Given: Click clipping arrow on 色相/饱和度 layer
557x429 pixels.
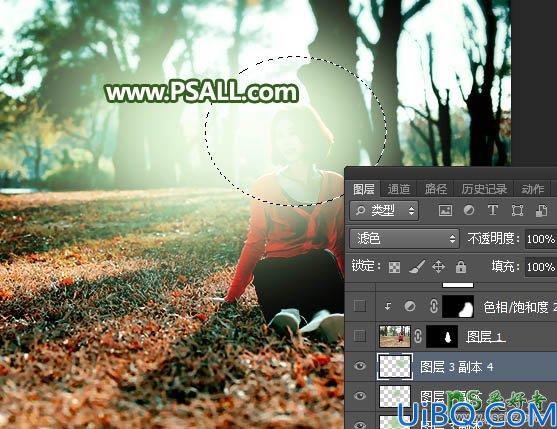Looking at the screenshot, I should (x=388, y=306).
